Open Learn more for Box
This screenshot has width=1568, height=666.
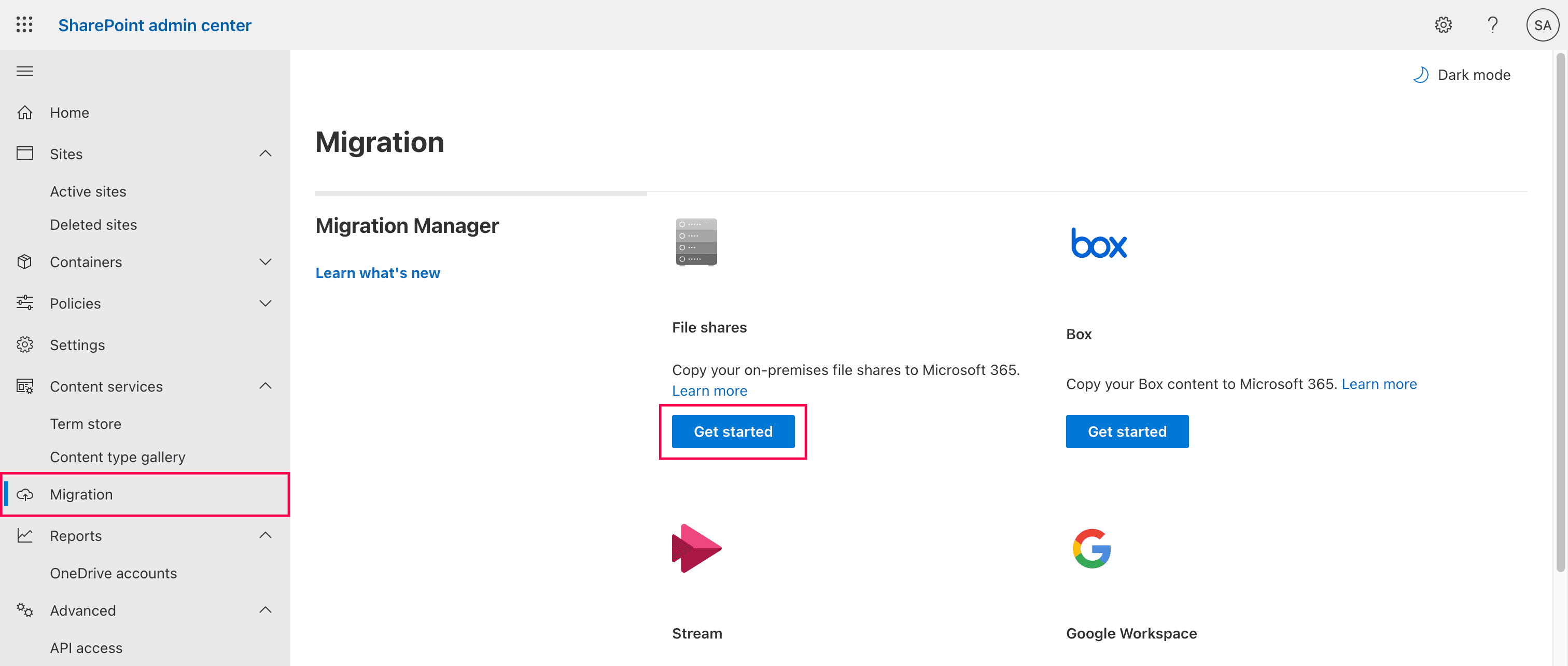1379,384
